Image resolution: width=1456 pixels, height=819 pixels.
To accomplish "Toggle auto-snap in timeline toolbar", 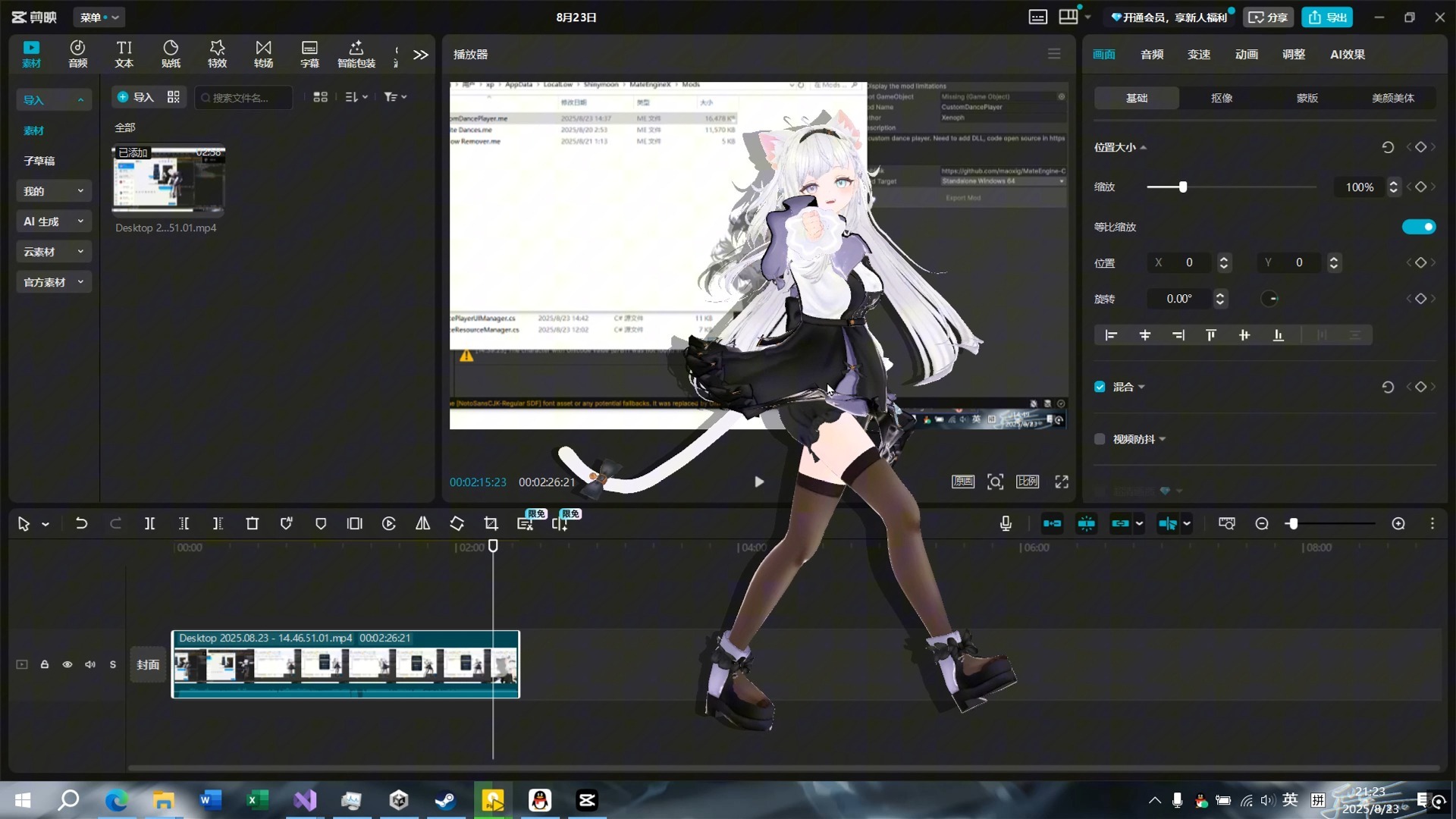I will pyautogui.click(x=1087, y=523).
